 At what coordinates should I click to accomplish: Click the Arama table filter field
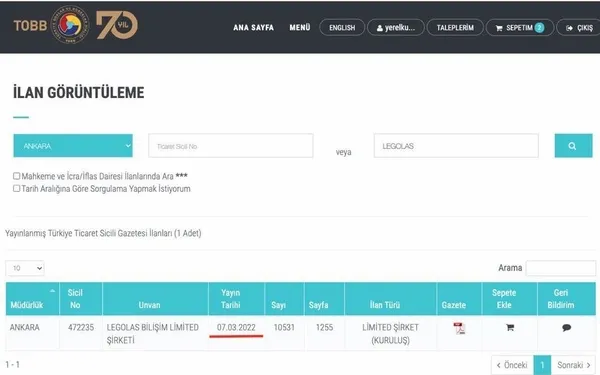[x=561, y=268]
